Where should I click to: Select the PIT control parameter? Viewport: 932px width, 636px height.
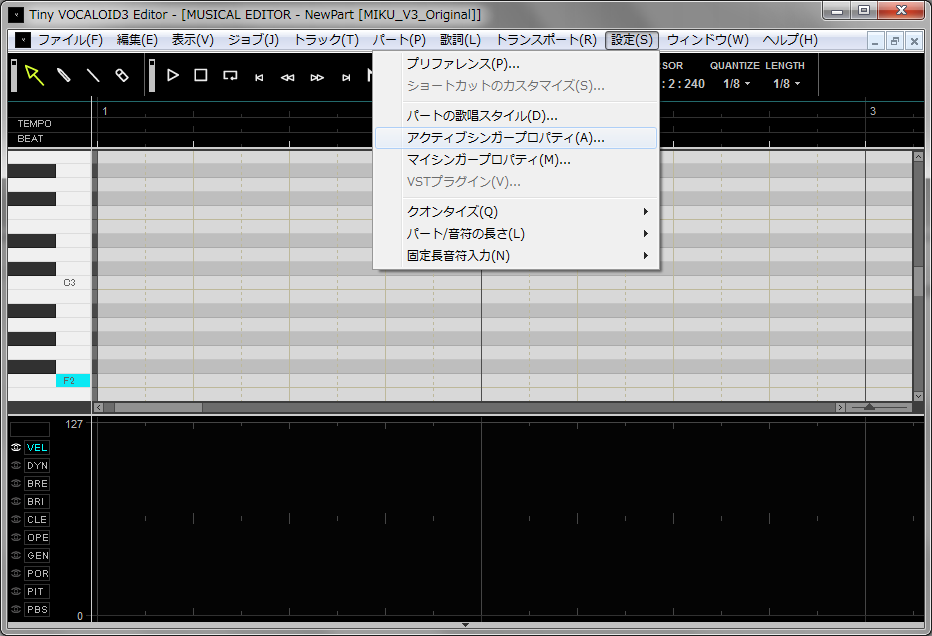[37, 591]
